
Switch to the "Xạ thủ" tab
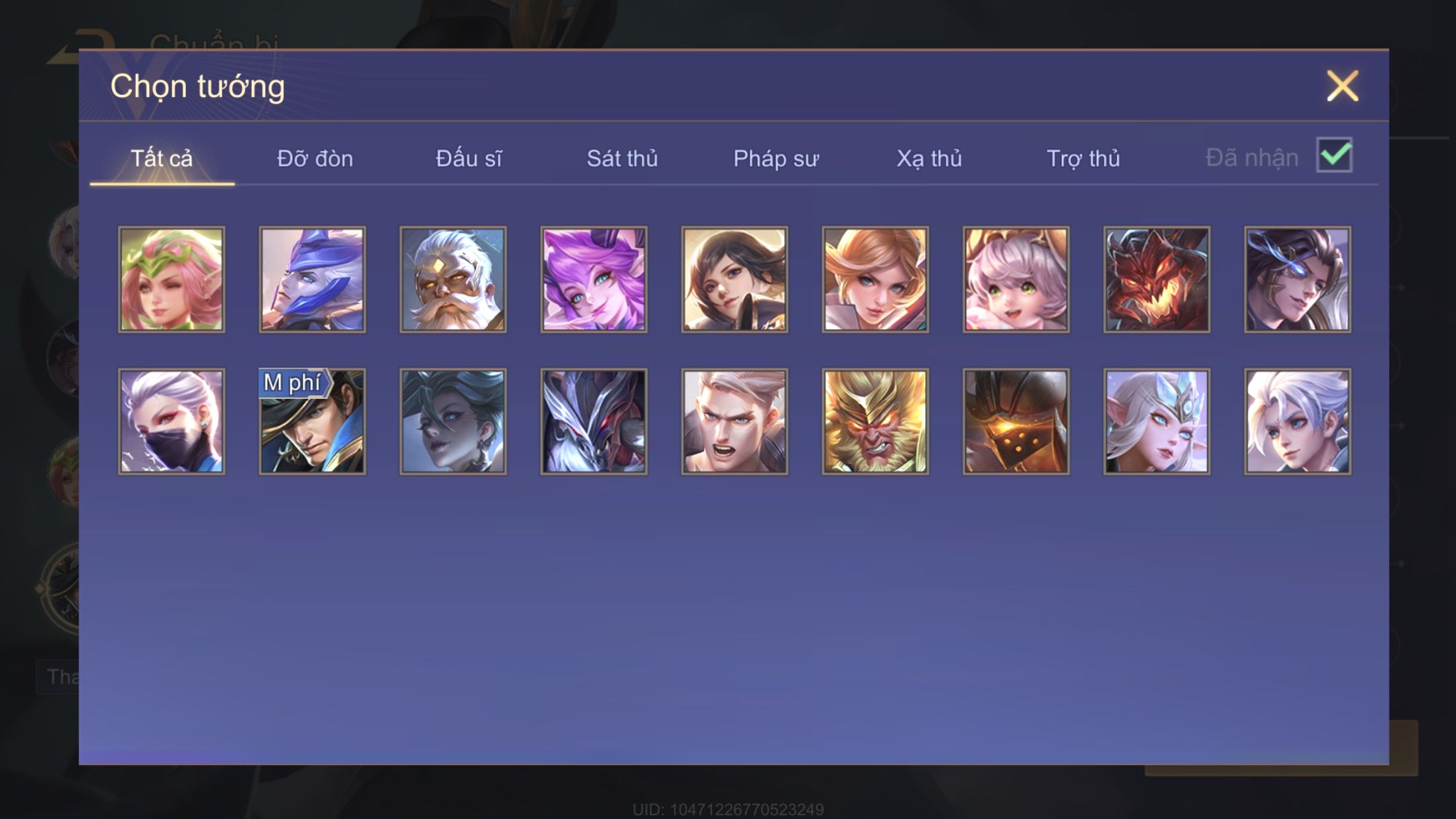tap(929, 159)
